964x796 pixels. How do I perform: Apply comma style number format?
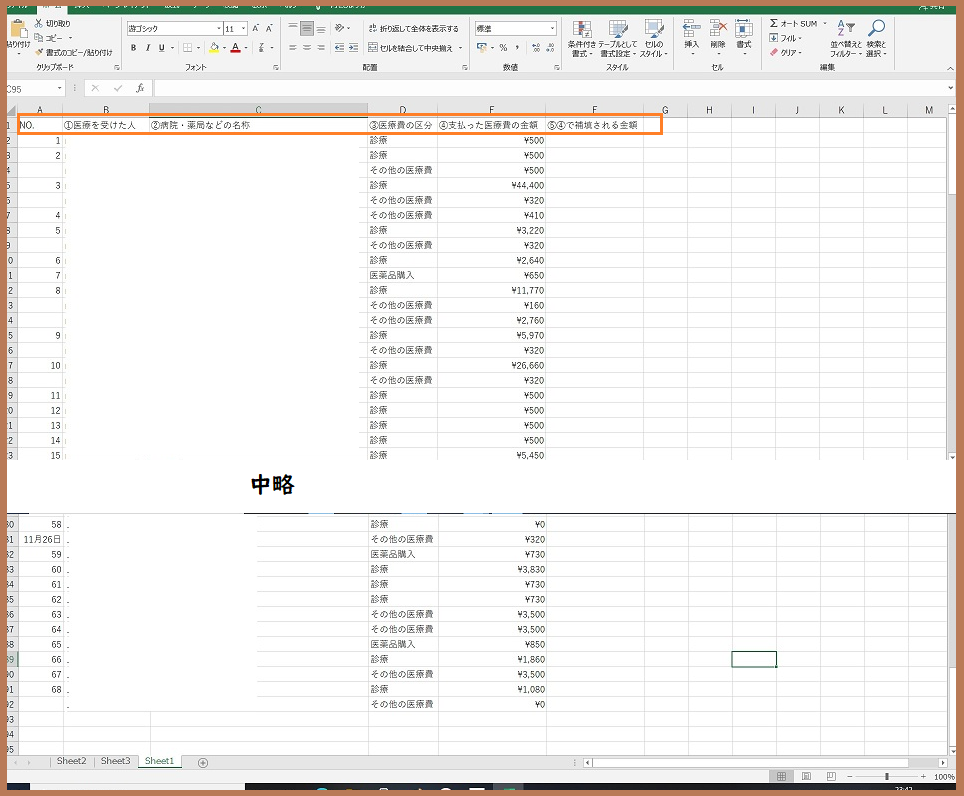pos(518,47)
